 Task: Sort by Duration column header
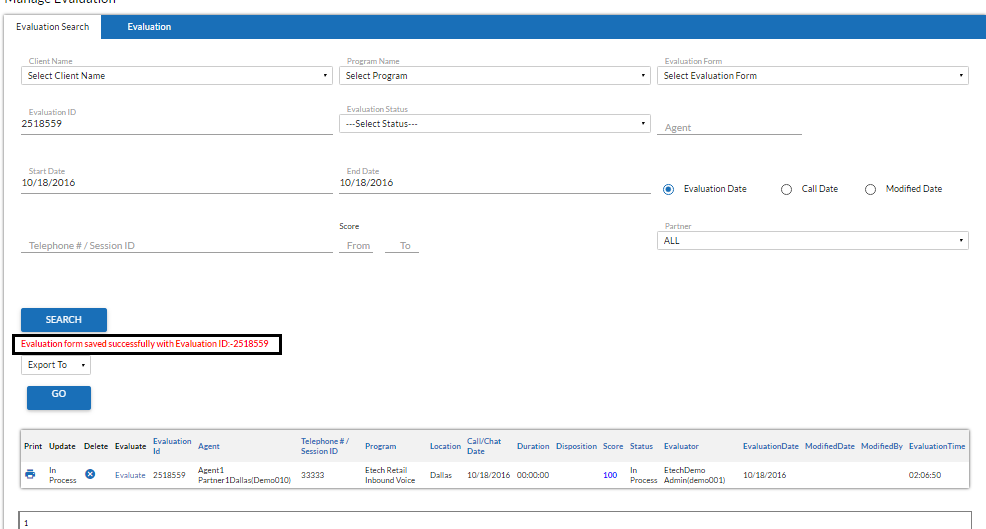(x=533, y=446)
